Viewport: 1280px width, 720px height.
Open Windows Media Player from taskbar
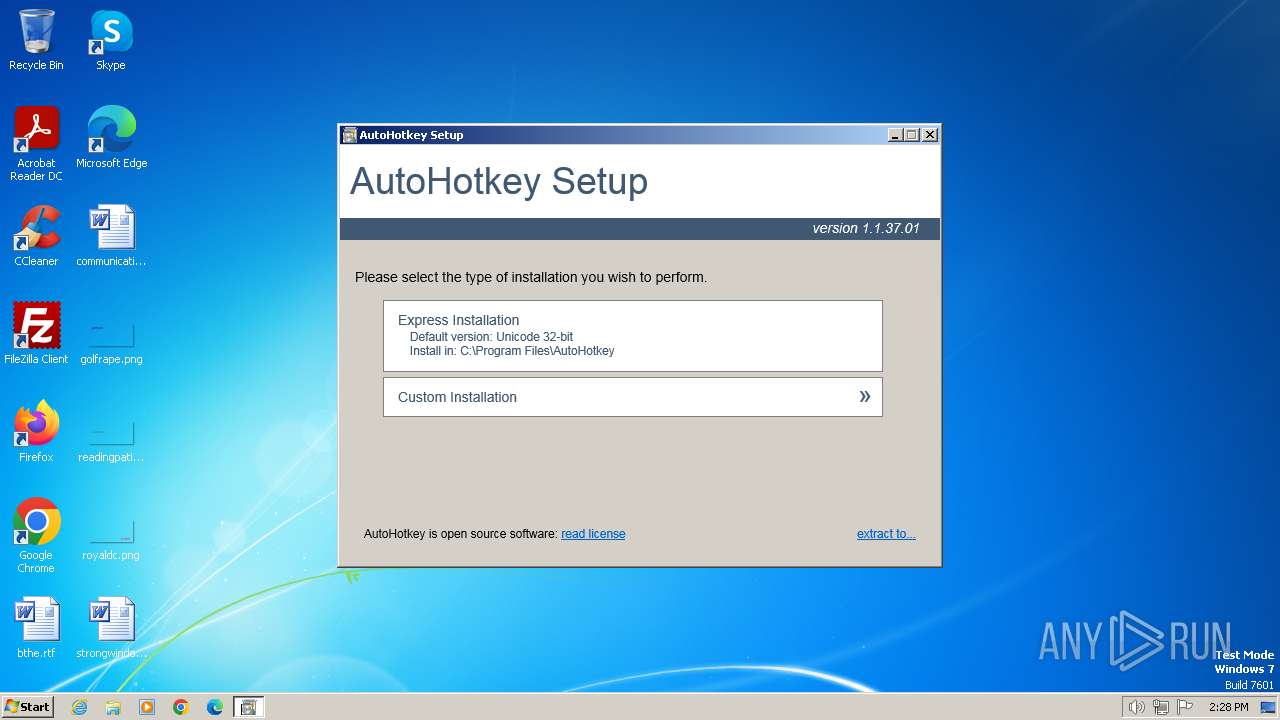tap(147, 707)
